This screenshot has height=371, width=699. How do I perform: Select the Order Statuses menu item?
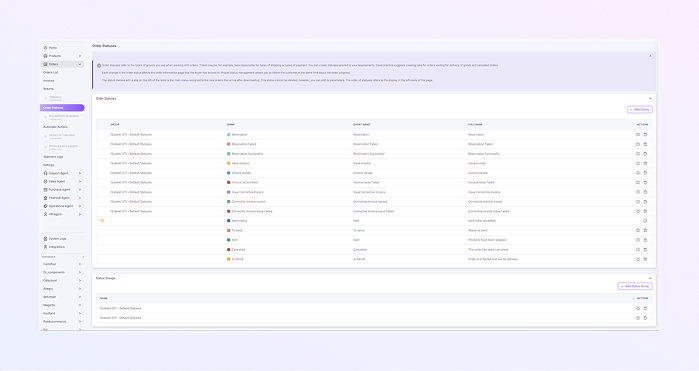pyautogui.click(x=62, y=107)
